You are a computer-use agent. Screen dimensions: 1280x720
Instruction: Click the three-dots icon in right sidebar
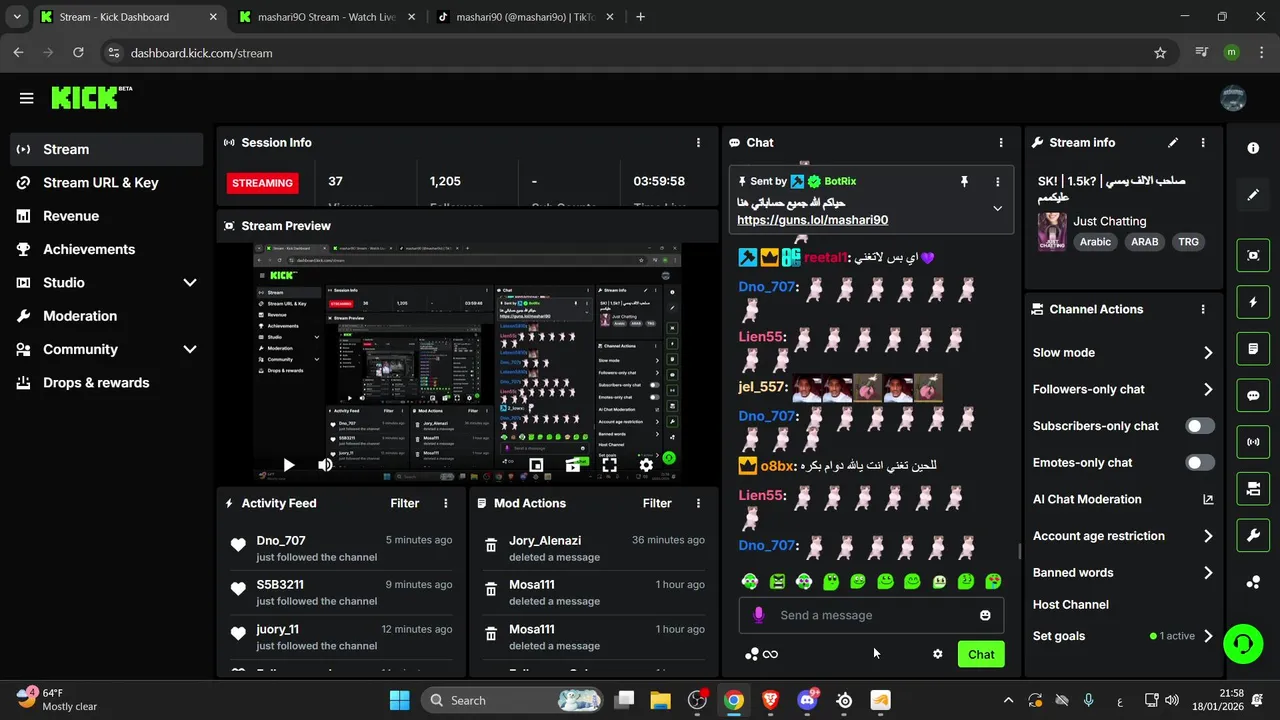pyautogui.click(x=1253, y=583)
